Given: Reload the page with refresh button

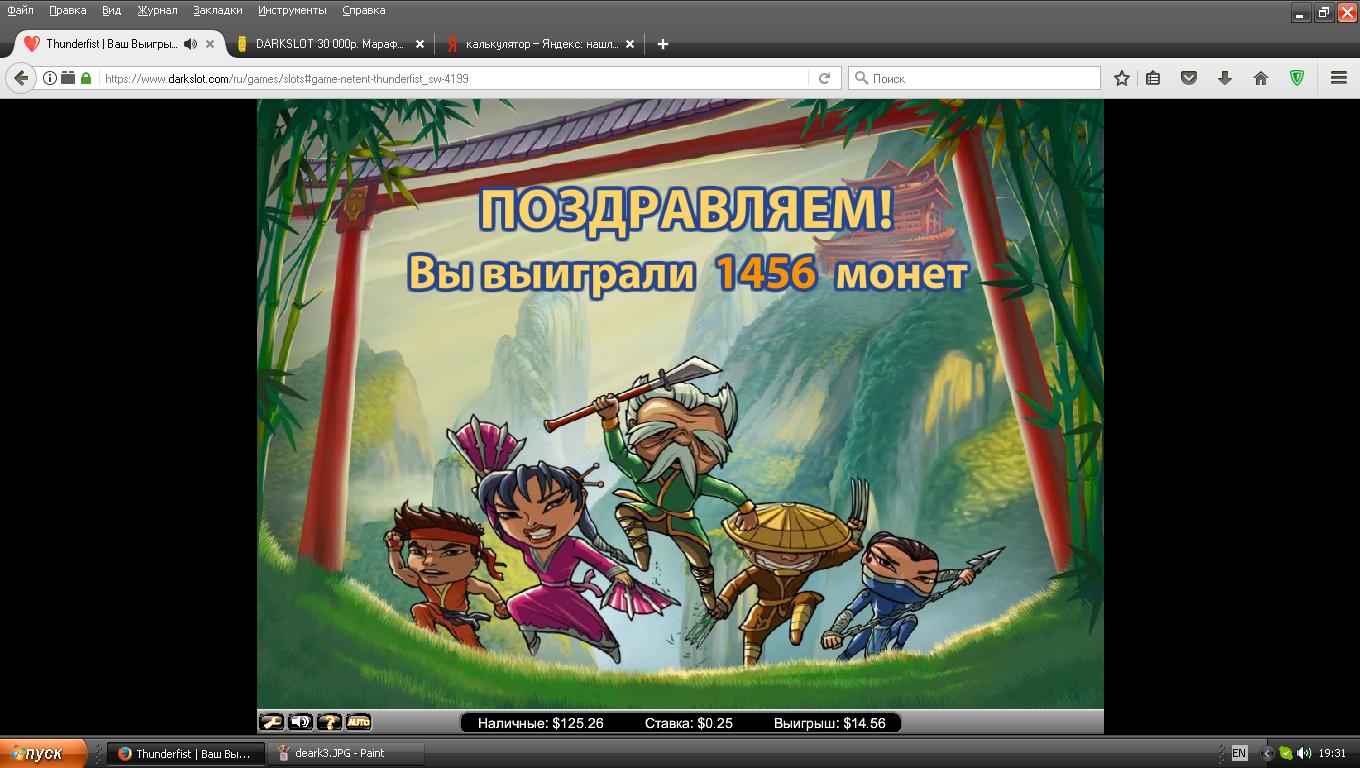Looking at the screenshot, I should (825, 78).
